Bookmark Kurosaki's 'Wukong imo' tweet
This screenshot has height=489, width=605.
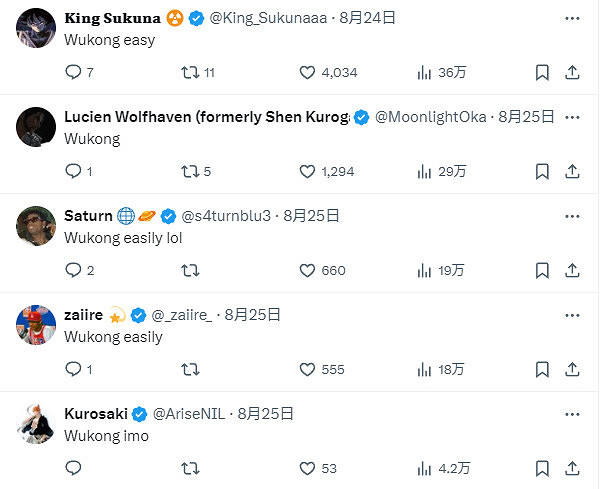coord(541,468)
